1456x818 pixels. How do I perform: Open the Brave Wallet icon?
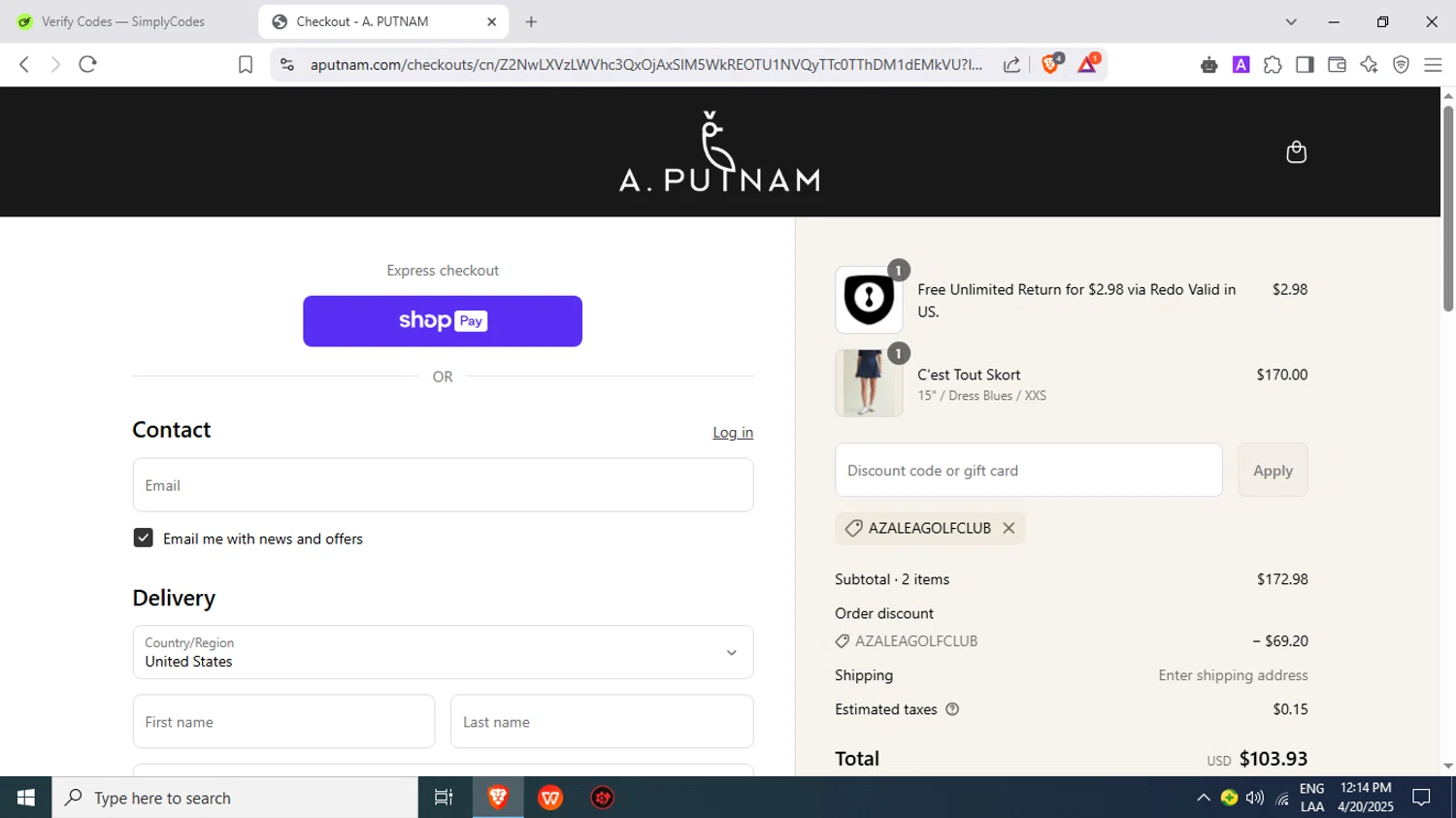pos(1337,64)
